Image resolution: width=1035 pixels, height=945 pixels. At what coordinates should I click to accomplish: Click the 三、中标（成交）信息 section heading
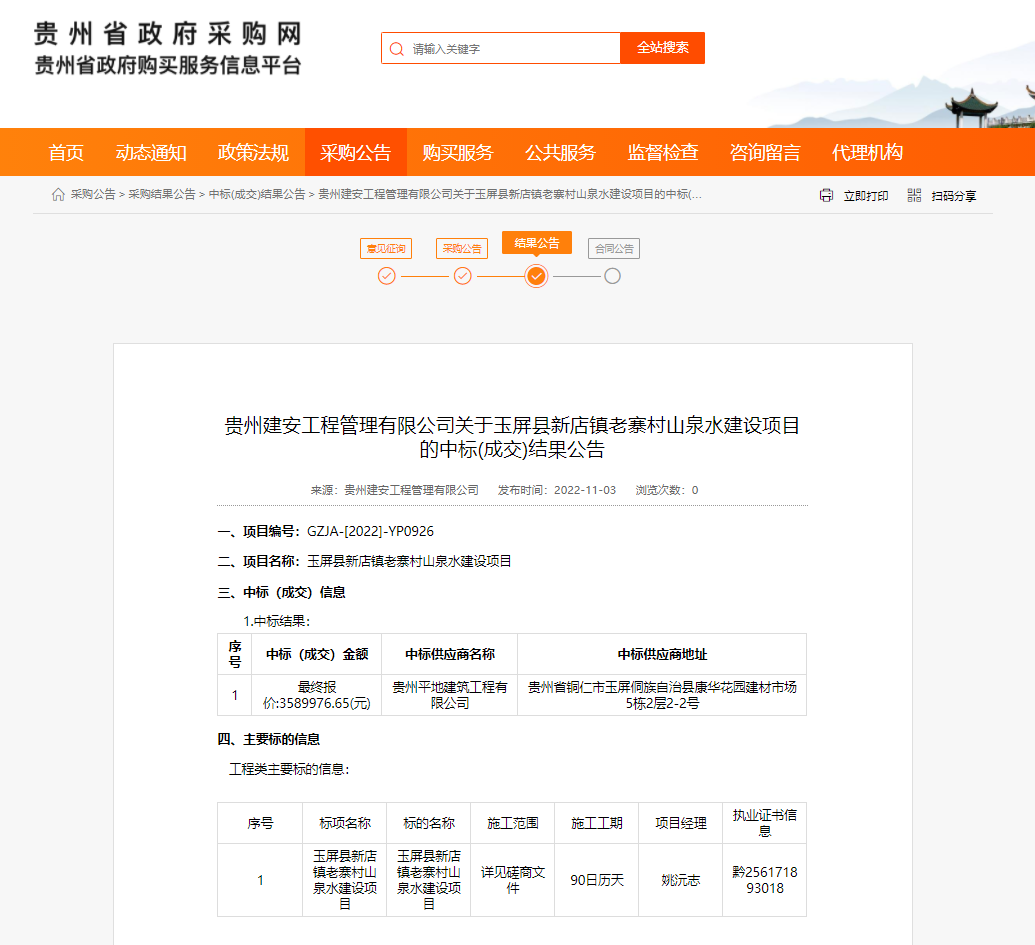(282, 593)
